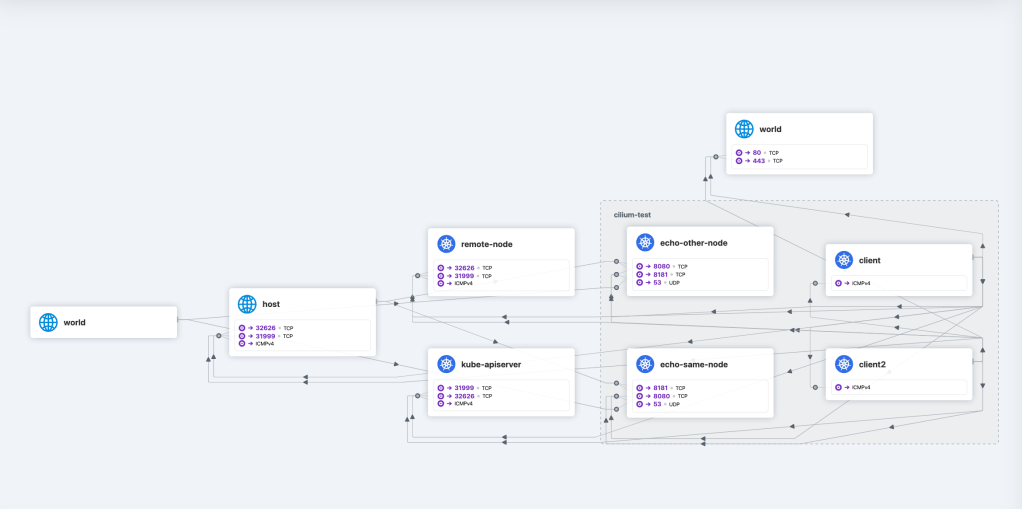Image resolution: width=1022 pixels, height=509 pixels.
Task: Click the Kubernetes icon on the client card
Action: pyautogui.click(x=844, y=260)
